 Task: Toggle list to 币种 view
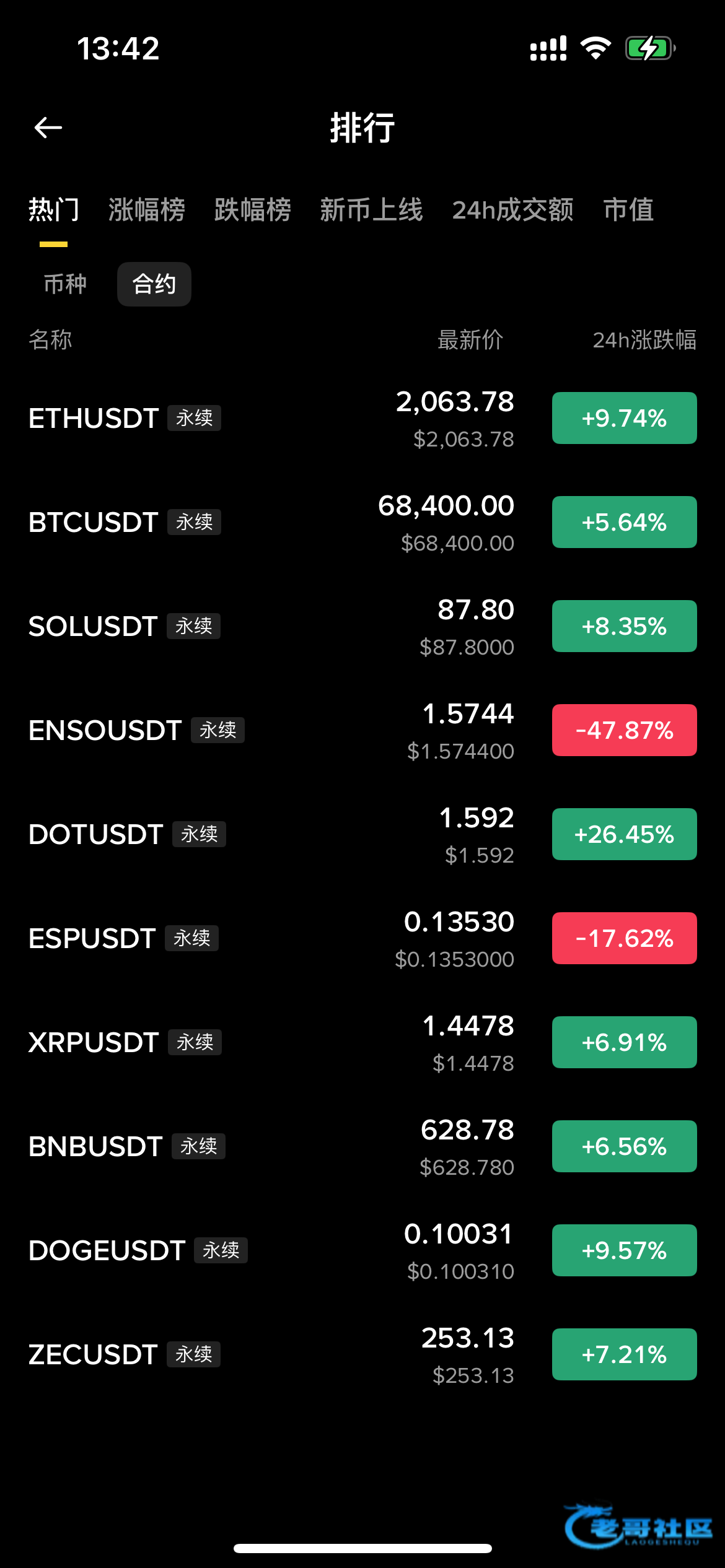[65, 284]
